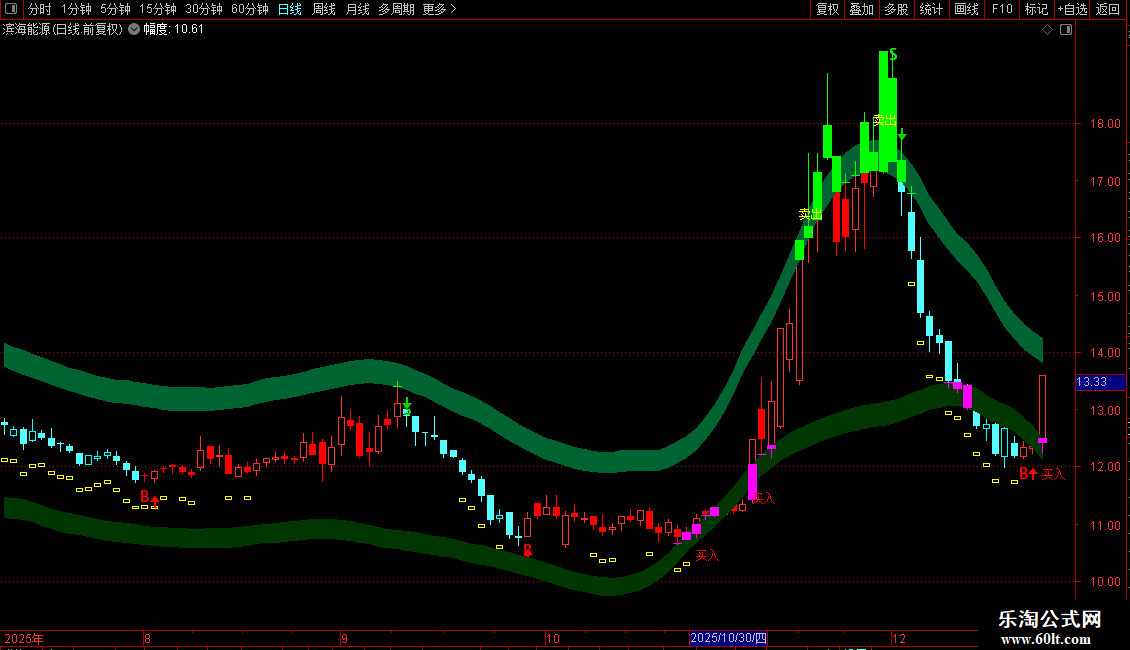Click the current price label 13.33
The height and width of the screenshot is (650, 1130).
(x=1100, y=382)
